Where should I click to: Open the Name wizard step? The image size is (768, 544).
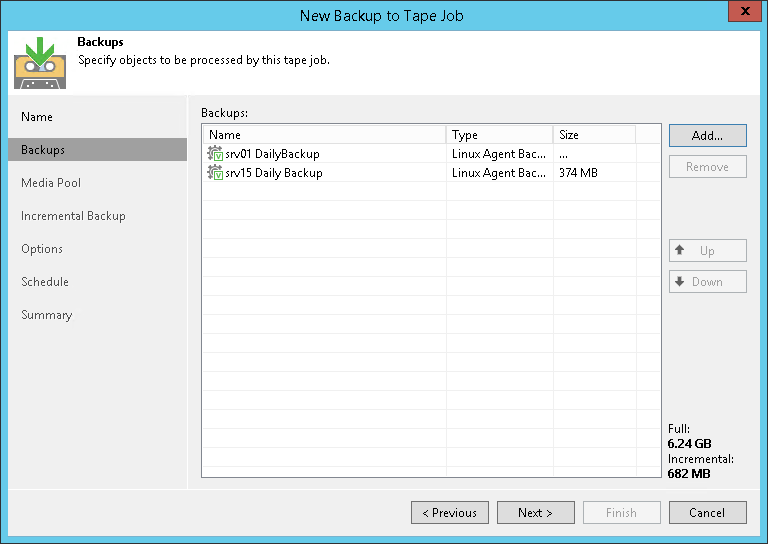coord(37,117)
